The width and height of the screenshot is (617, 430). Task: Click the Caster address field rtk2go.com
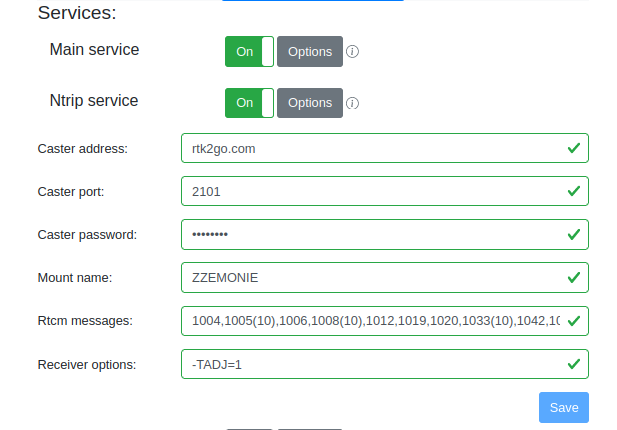click(x=385, y=148)
